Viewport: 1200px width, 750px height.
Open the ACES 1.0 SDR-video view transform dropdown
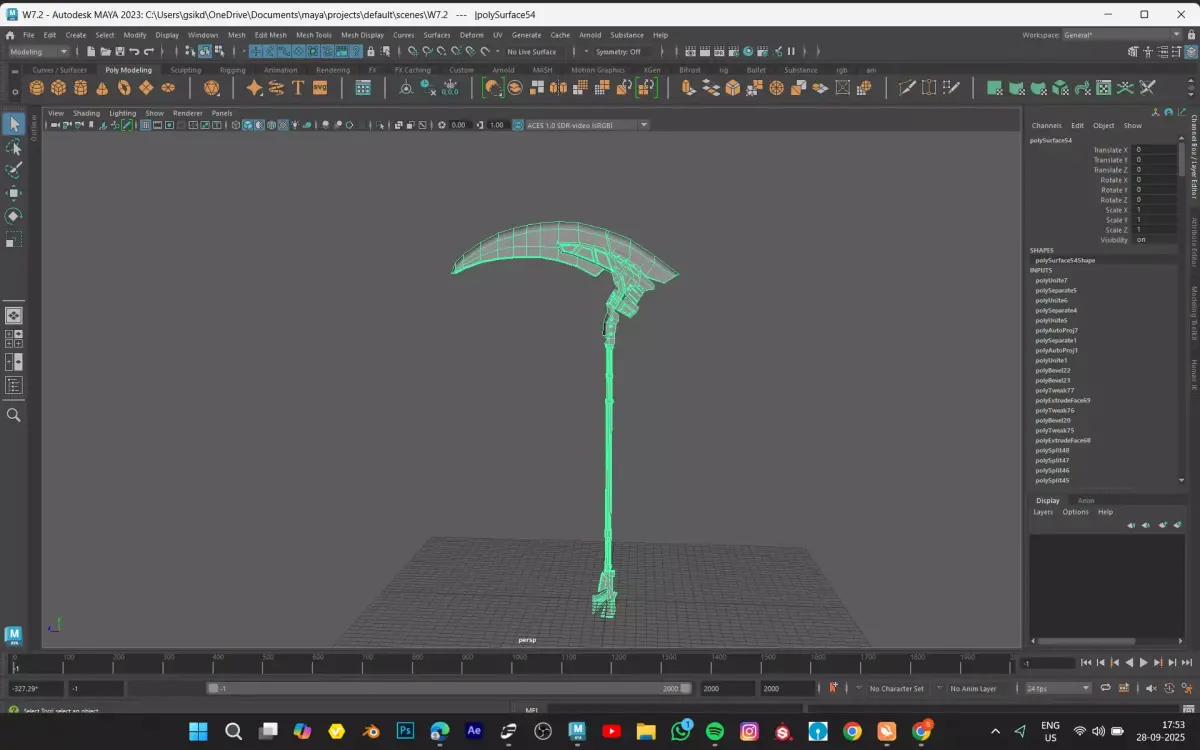(581, 125)
